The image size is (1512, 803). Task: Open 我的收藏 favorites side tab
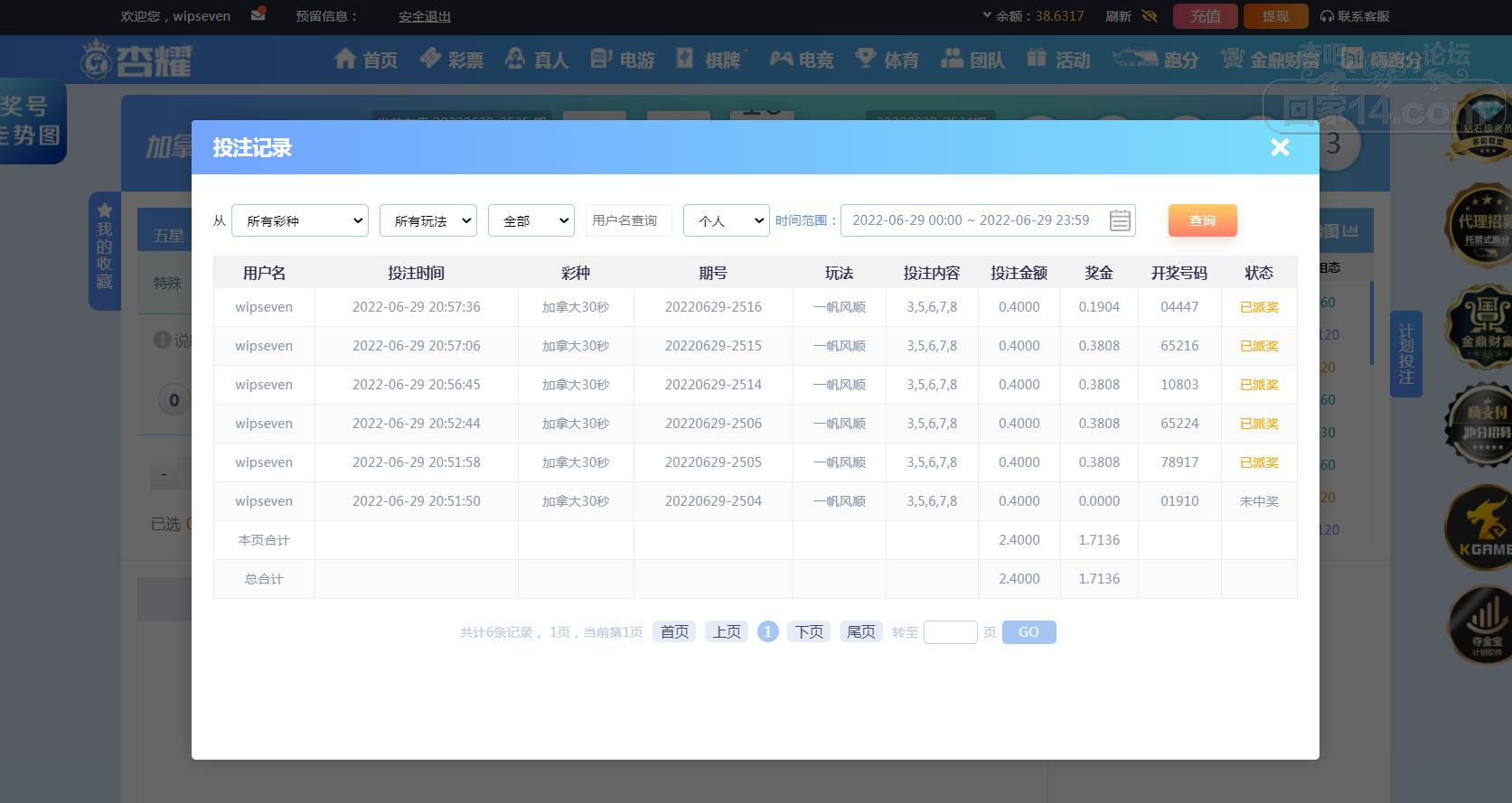[105, 250]
